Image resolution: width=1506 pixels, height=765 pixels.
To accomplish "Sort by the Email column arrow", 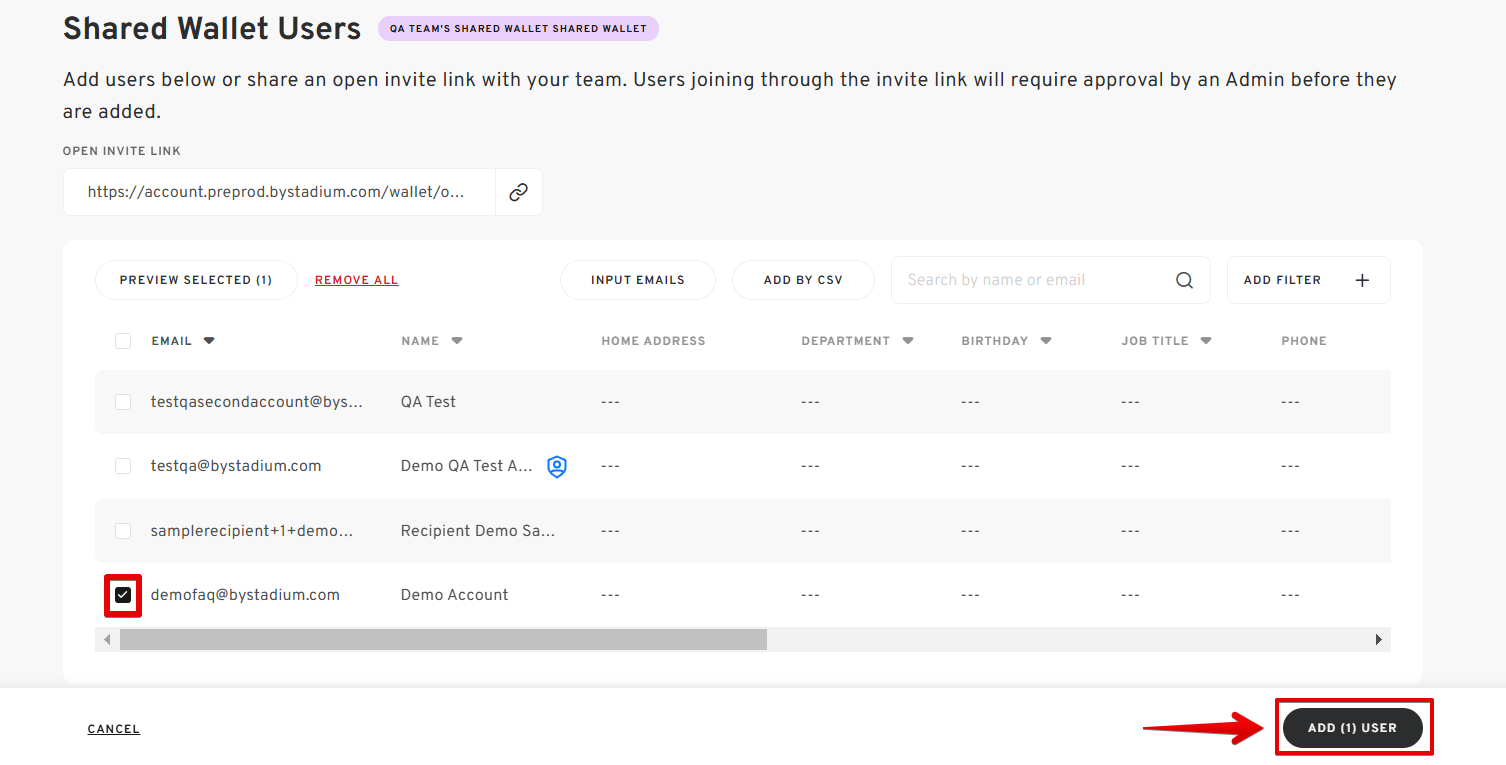I will [209, 341].
